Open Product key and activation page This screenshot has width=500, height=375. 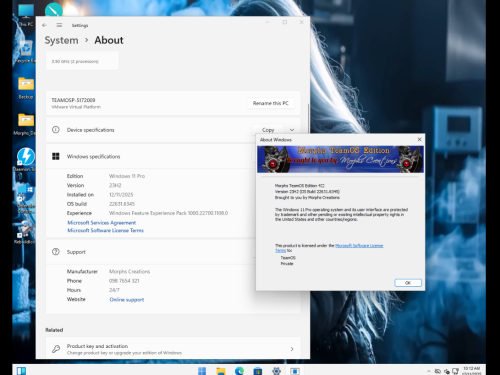coord(173,349)
